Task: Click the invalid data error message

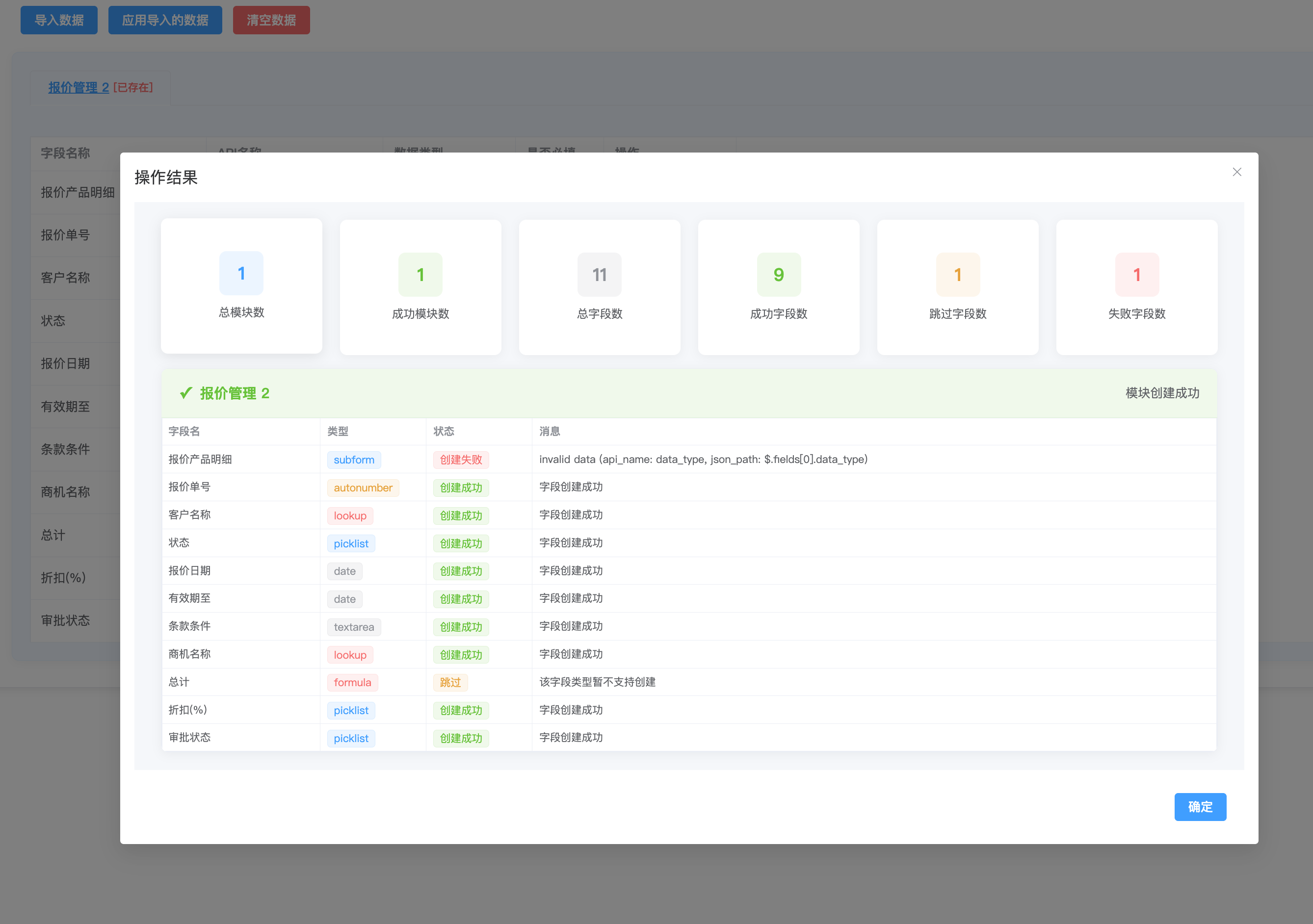Action: point(703,459)
